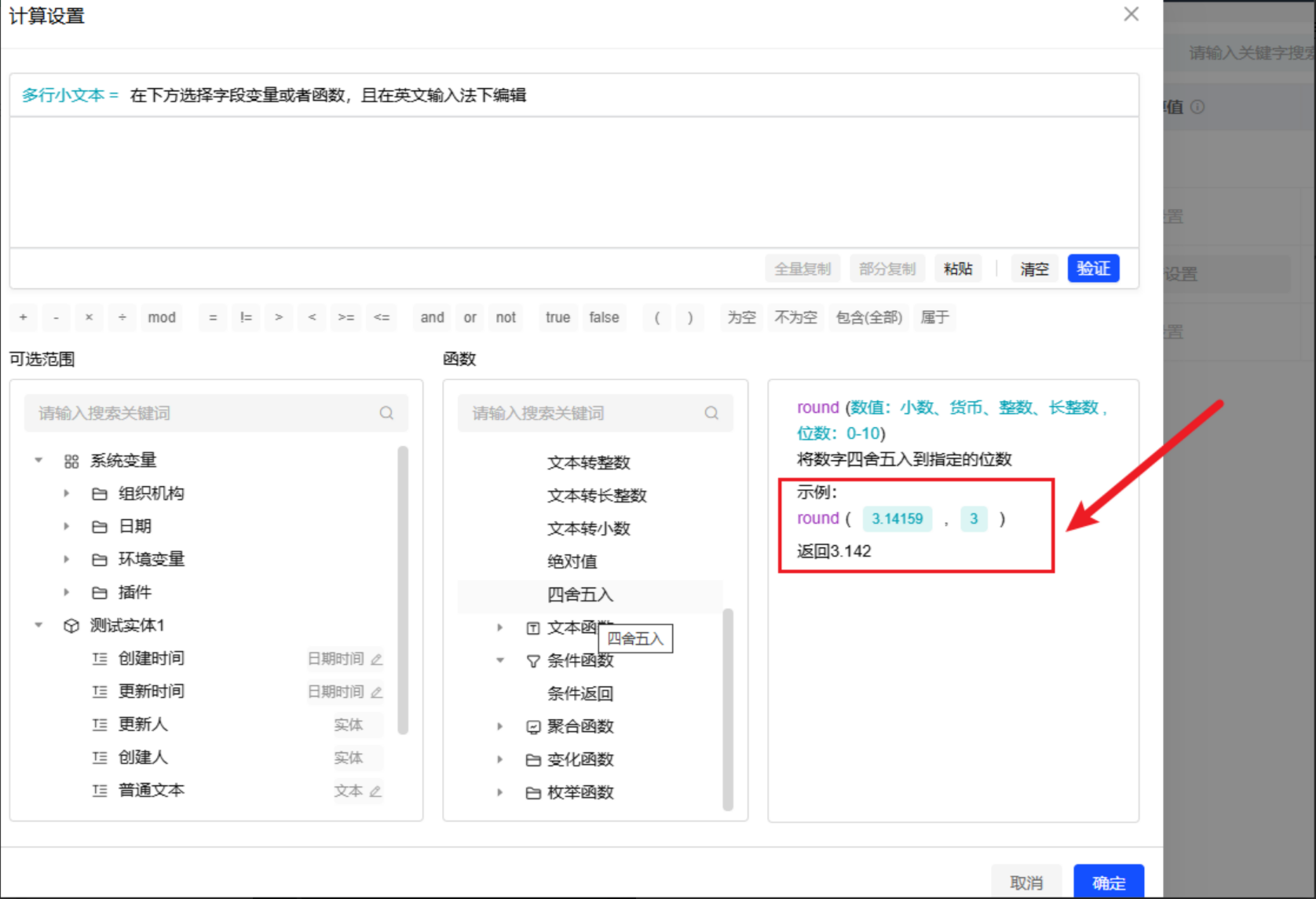Click the 条件函数 filter icon
The height and width of the screenshot is (899, 1316).
[x=533, y=661]
